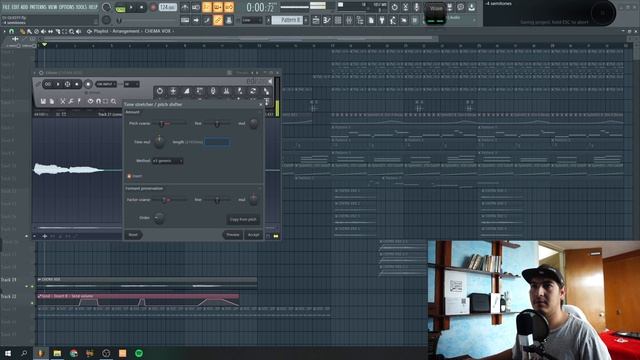Image resolution: width=640 pixels, height=360 pixels.
Task: Select the playlist delete tool
Action: point(37,31)
